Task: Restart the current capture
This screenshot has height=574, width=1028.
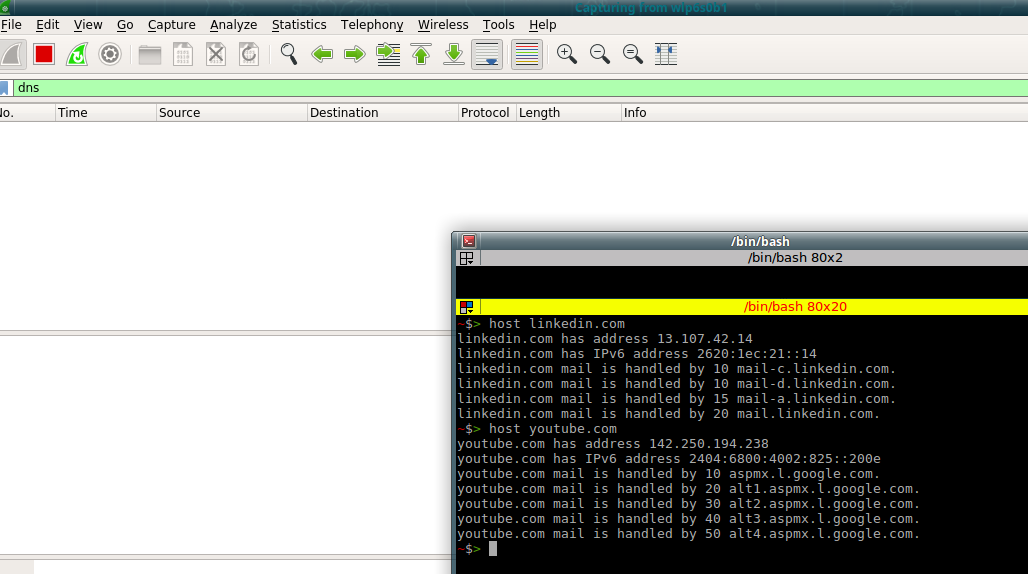Action: pyautogui.click(x=77, y=54)
